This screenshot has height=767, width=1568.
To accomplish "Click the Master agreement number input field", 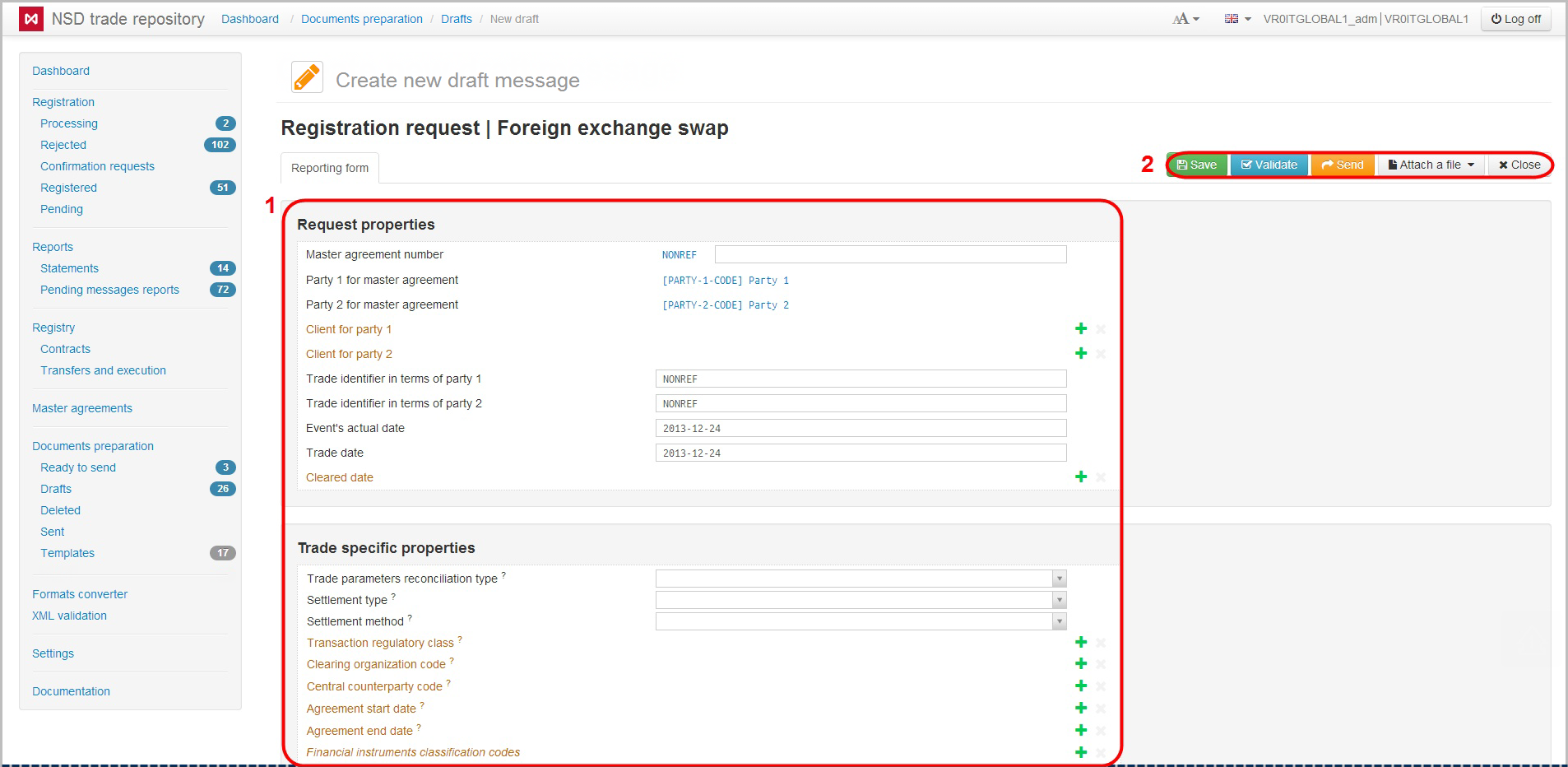I will coord(890,254).
